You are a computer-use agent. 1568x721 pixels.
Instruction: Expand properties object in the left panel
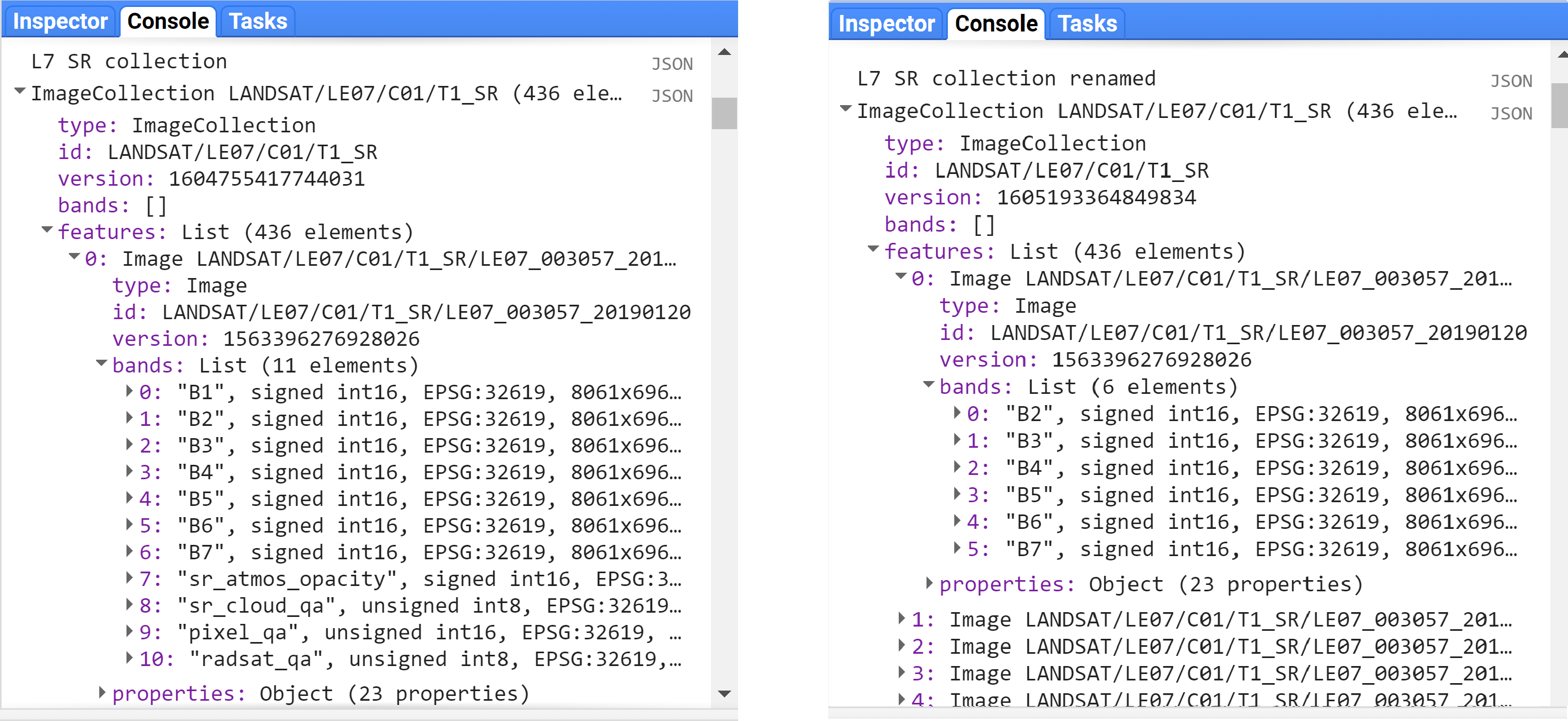tap(102, 692)
